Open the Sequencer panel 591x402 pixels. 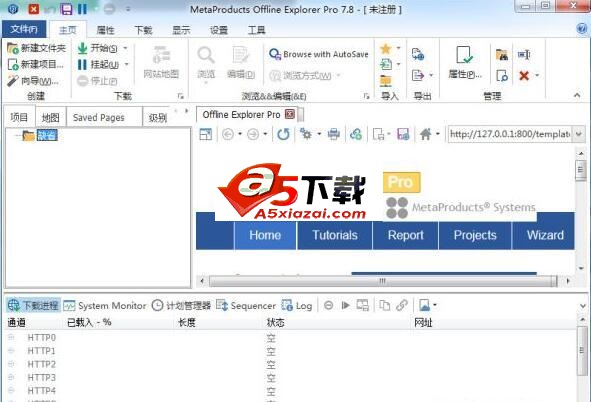[x=246, y=306]
